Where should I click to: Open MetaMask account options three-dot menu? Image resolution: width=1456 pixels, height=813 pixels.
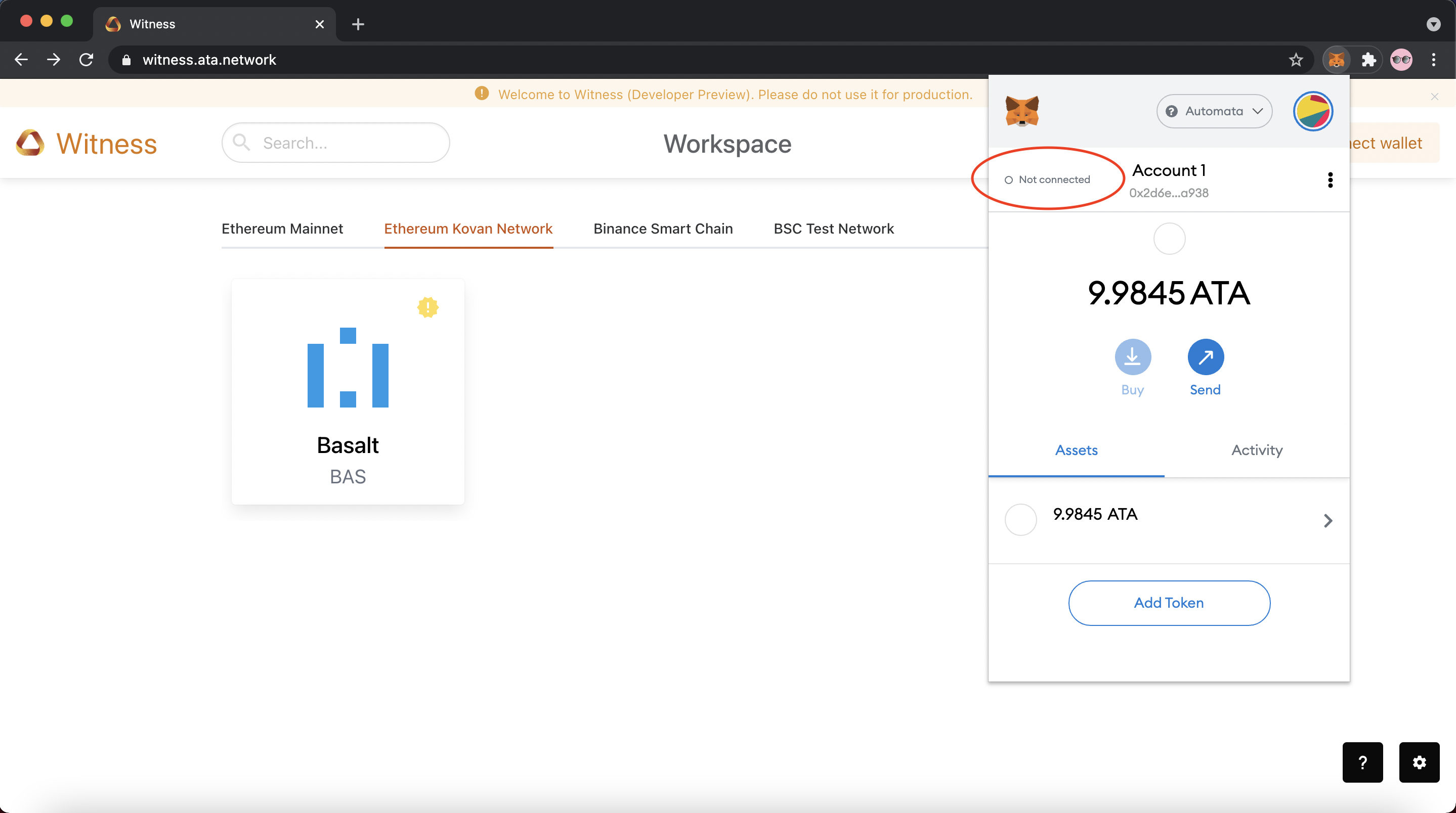[1330, 179]
